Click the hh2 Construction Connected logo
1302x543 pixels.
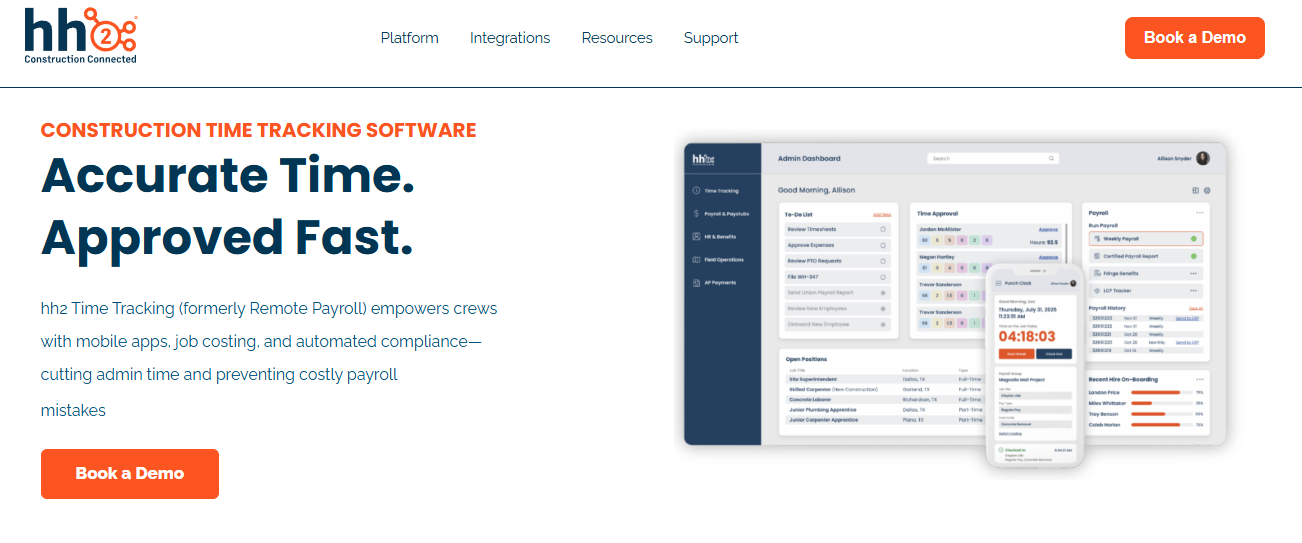81,36
